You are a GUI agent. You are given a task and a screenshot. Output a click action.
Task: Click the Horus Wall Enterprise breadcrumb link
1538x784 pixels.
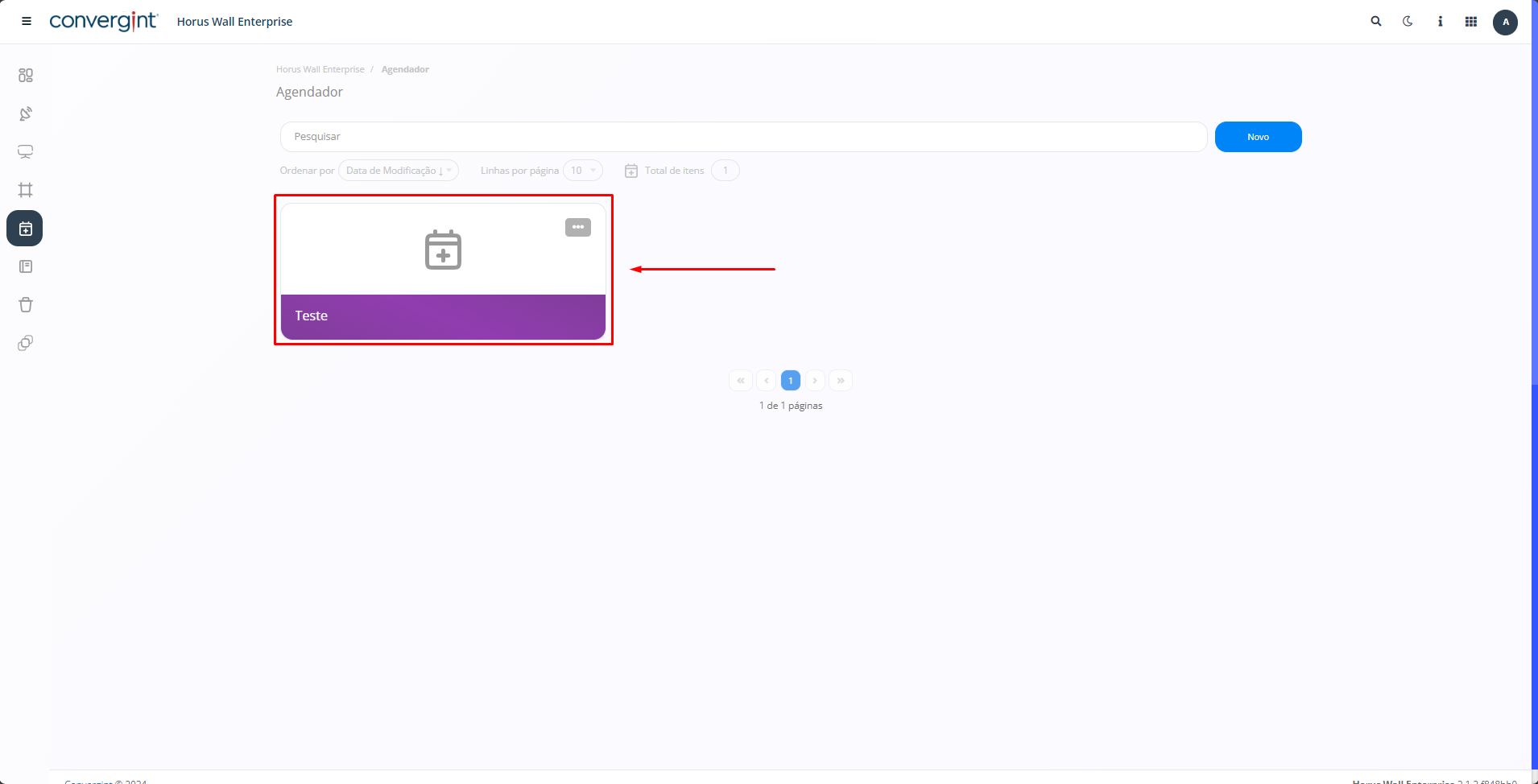click(320, 69)
